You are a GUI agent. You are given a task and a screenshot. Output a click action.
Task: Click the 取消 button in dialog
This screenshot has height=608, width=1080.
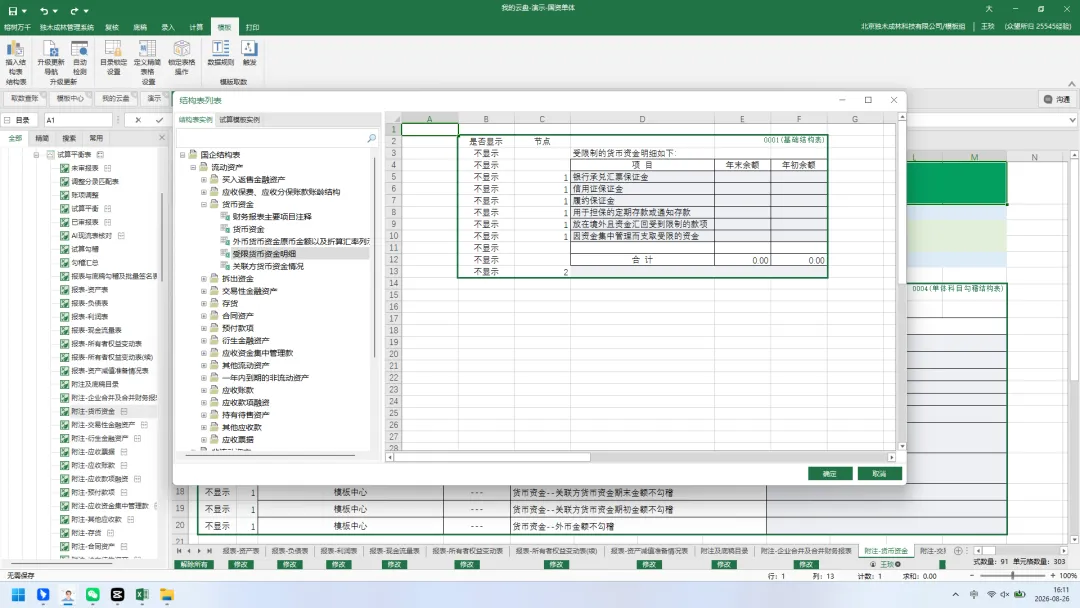pos(880,474)
